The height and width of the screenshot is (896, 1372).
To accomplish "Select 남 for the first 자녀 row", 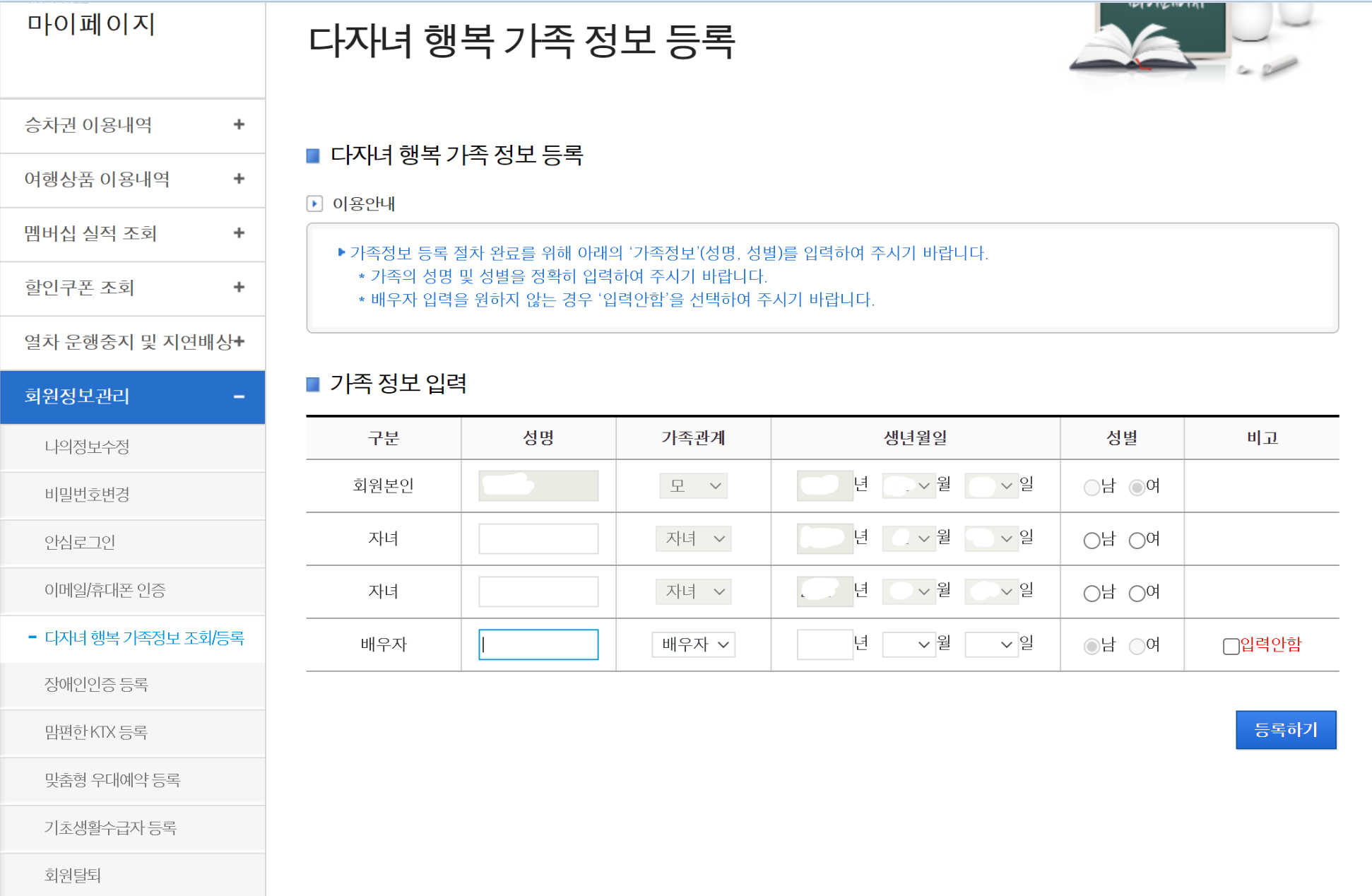I will pyautogui.click(x=1092, y=541).
